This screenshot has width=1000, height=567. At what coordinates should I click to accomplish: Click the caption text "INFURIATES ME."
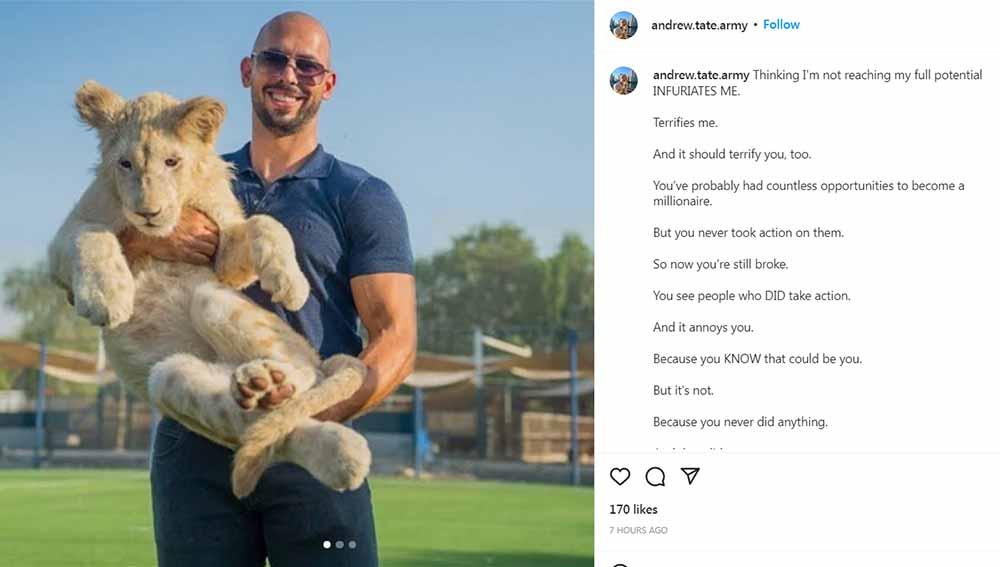pos(696,91)
